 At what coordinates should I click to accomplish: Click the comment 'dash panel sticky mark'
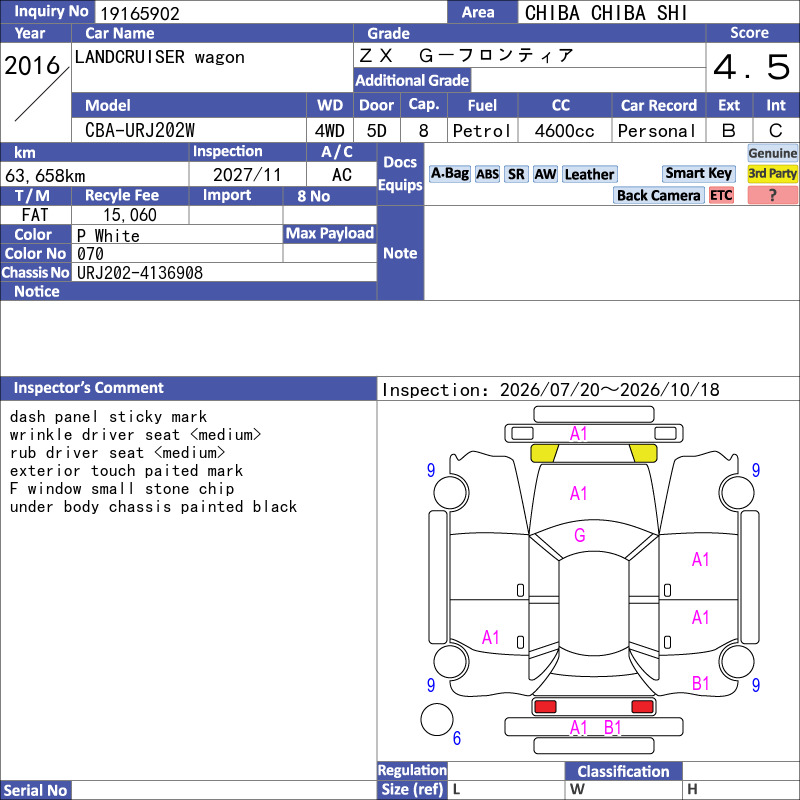pyautogui.click(x=108, y=417)
